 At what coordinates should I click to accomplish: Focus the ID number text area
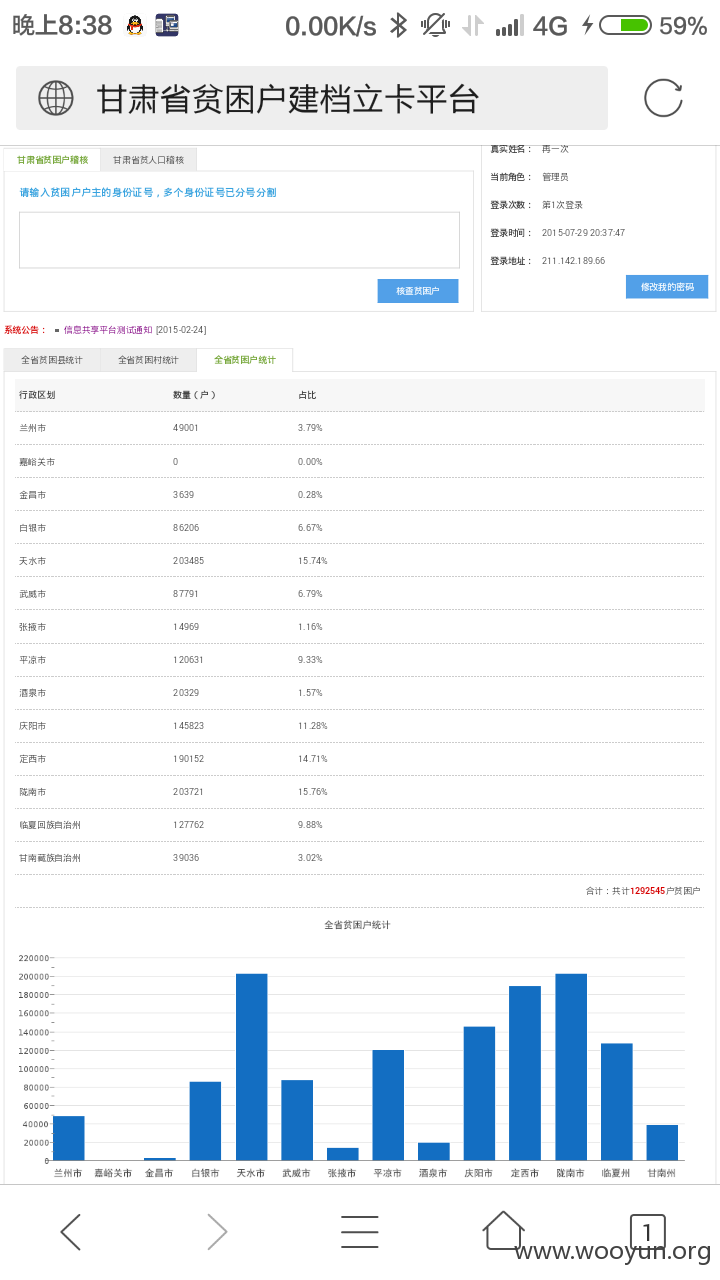click(x=239, y=240)
